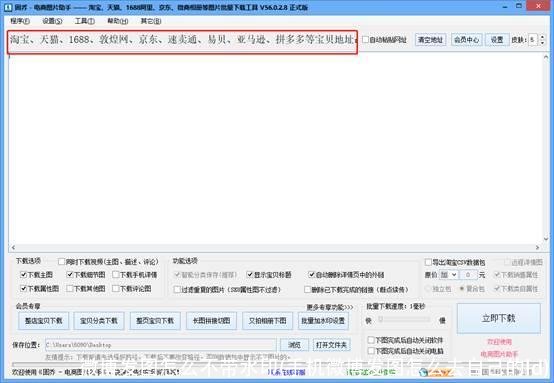Uncheck the 下载细节图 checkbox
The height and width of the screenshot is (383, 554).
70,275
